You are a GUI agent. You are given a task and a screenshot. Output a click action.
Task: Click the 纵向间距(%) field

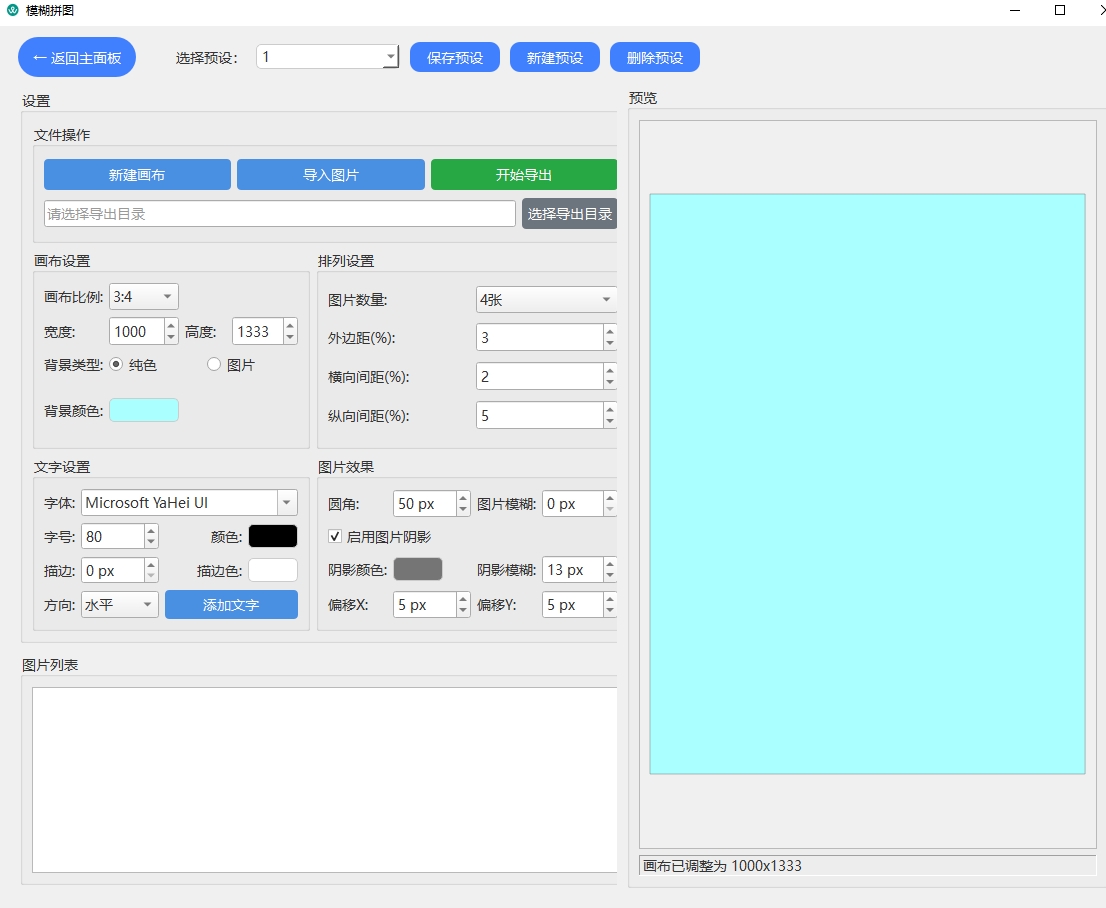point(540,416)
